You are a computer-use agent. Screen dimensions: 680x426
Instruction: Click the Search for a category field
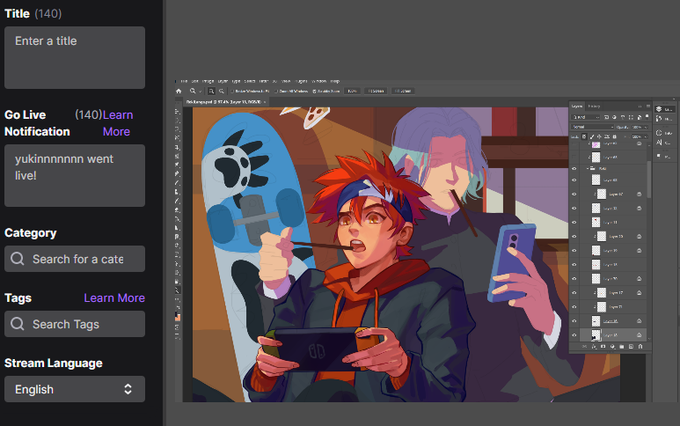pyautogui.click(x=75, y=259)
